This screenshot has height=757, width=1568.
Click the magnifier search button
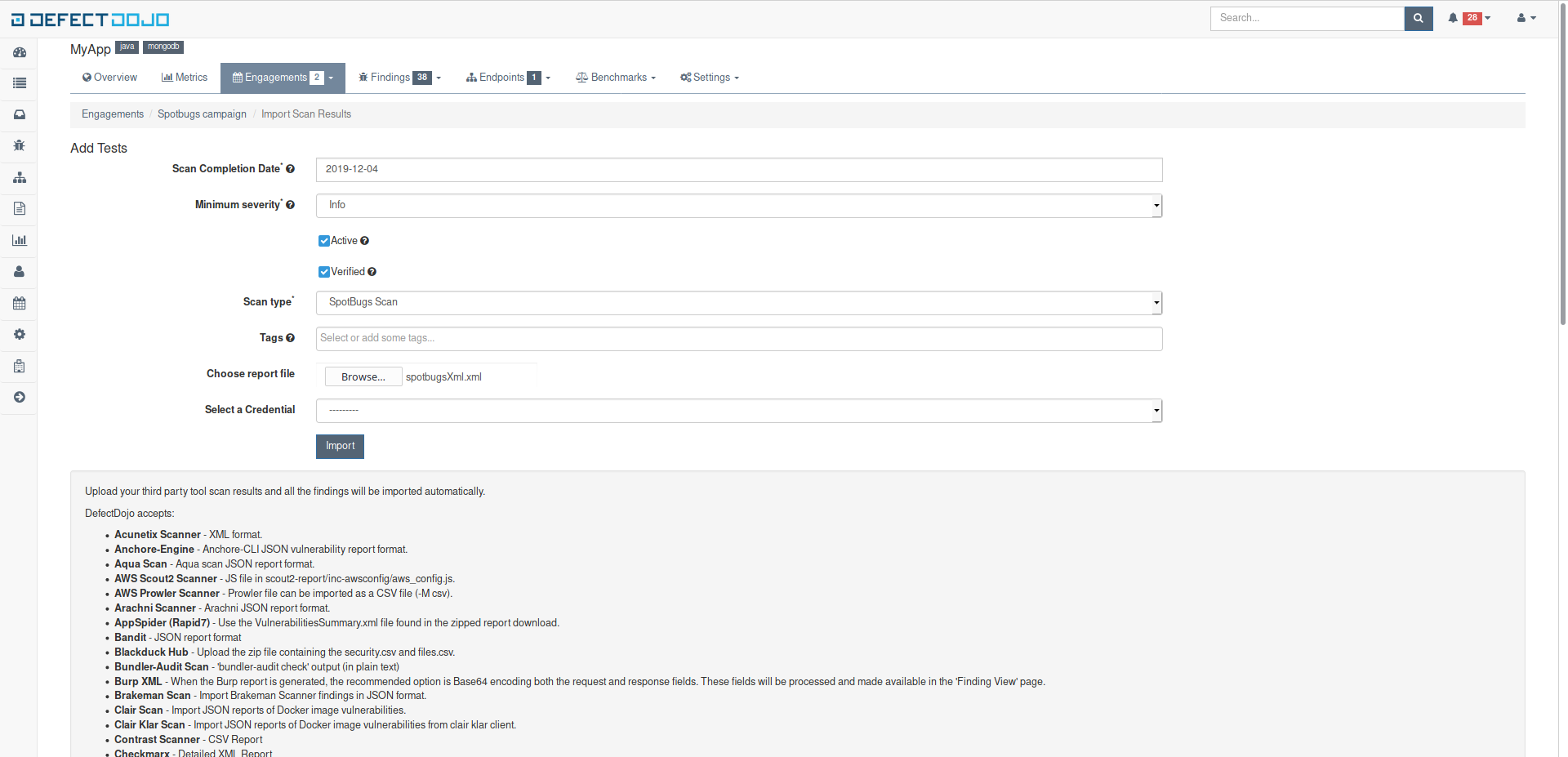click(1419, 18)
